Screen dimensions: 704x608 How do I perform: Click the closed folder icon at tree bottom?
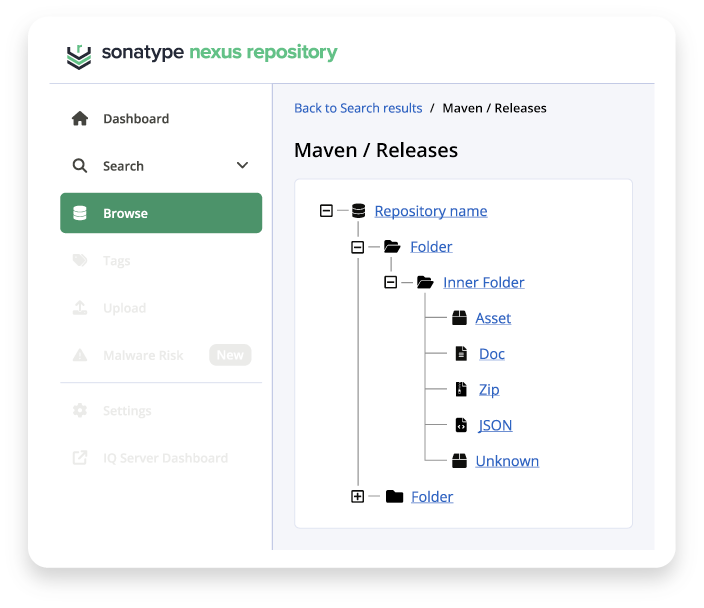[394, 497]
